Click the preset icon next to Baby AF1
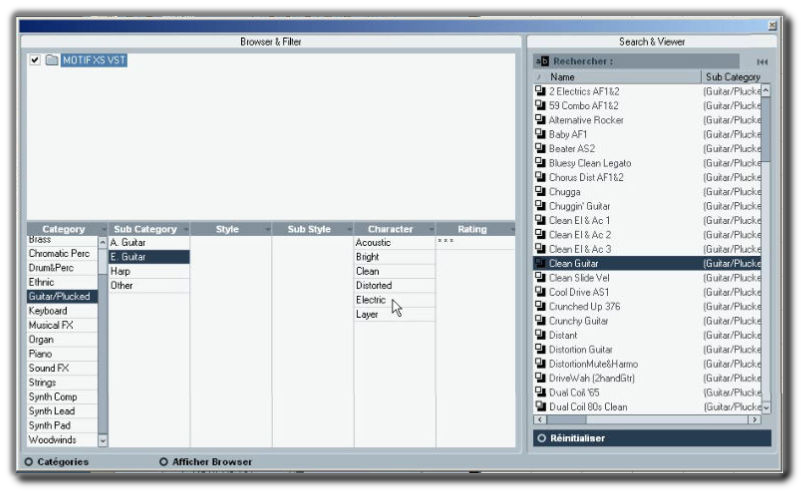 pyautogui.click(x=540, y=134)
